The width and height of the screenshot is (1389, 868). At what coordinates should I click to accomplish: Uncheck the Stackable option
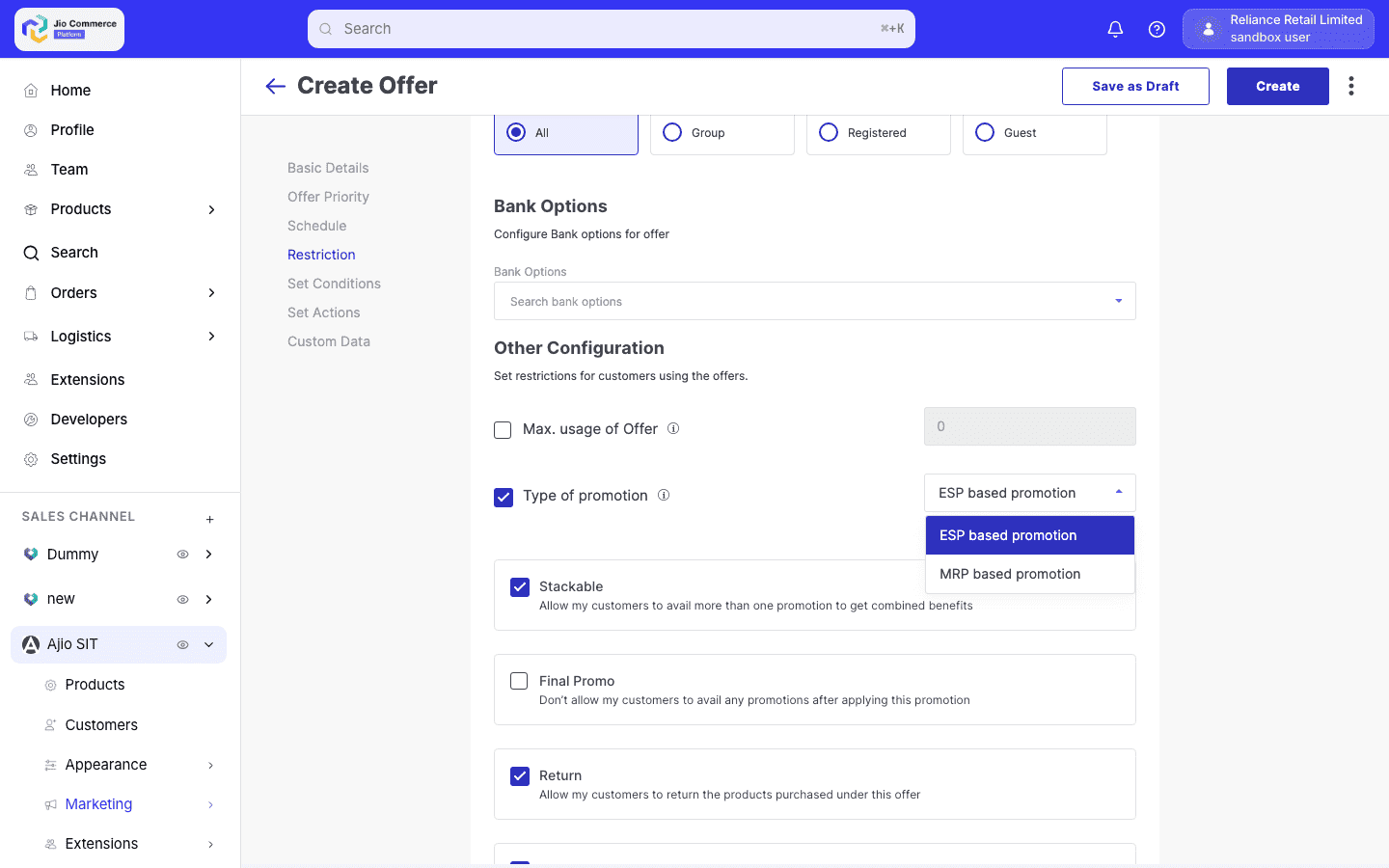tap(520, 586)
